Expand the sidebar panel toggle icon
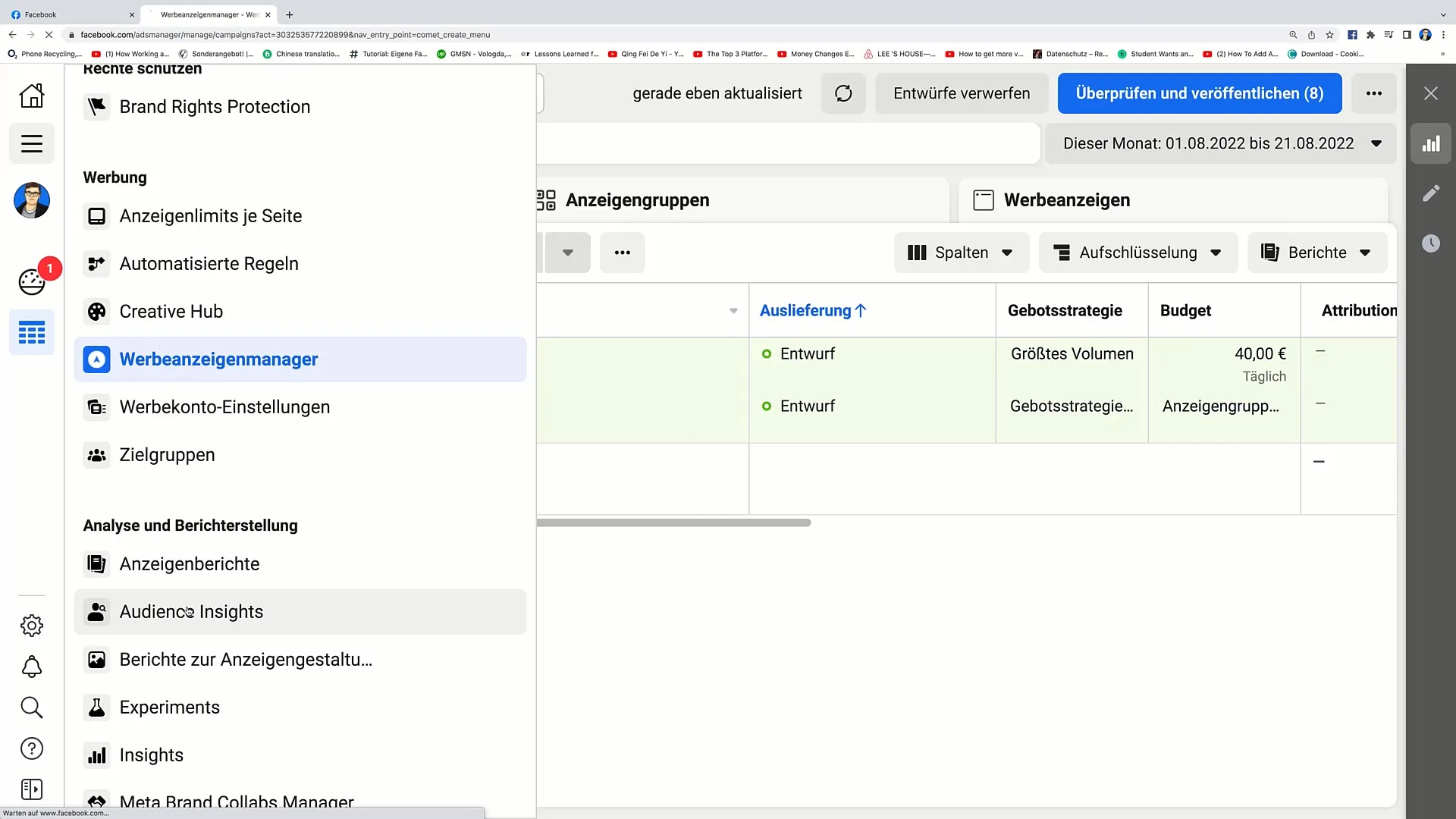The width and height of the screenshot is (1456, 819). coord(32,789)
